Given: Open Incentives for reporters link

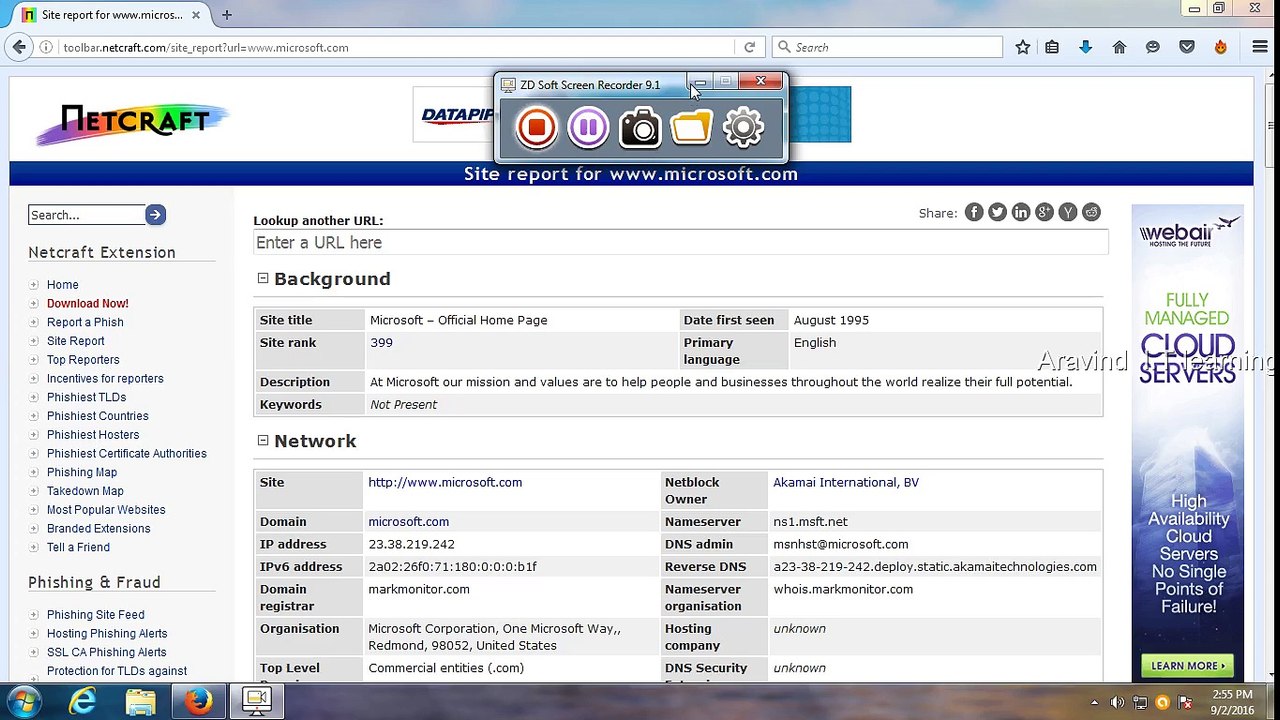Looking at the screenshot, I should [x=105, y=378].
